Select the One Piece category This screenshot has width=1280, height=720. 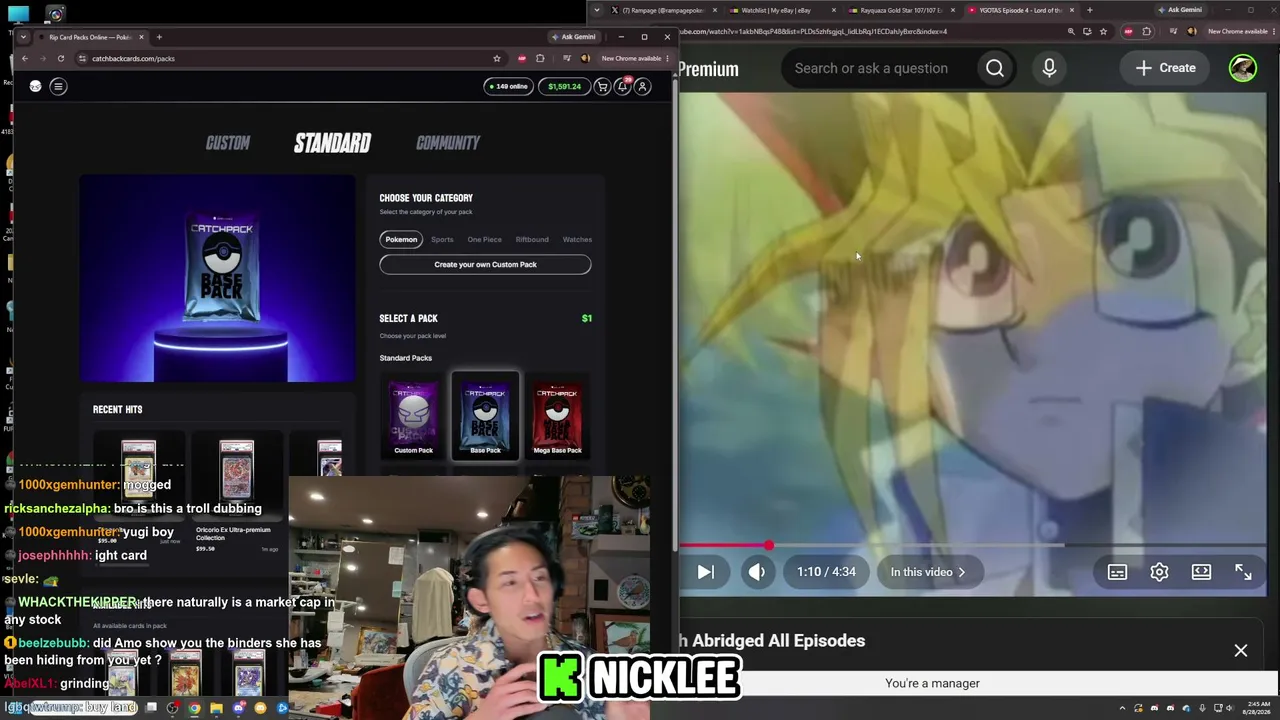(485, 240)
